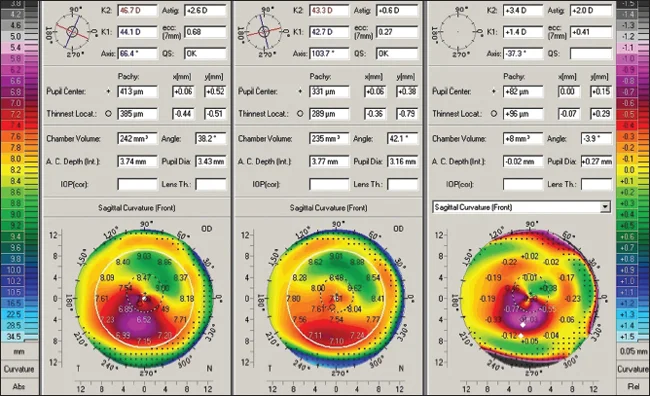Click the mm unit button on left scale
650x396 pixels.
click(x=19, y=351)
